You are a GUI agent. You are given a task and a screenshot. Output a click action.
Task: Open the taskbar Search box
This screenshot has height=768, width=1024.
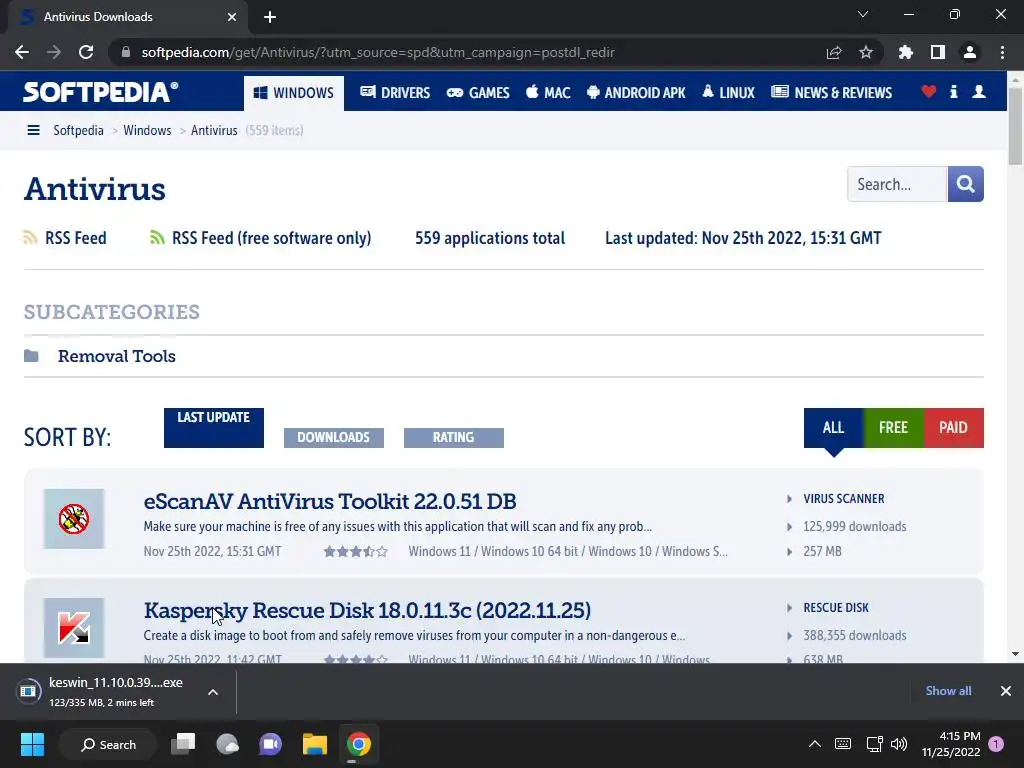point(108,744)
